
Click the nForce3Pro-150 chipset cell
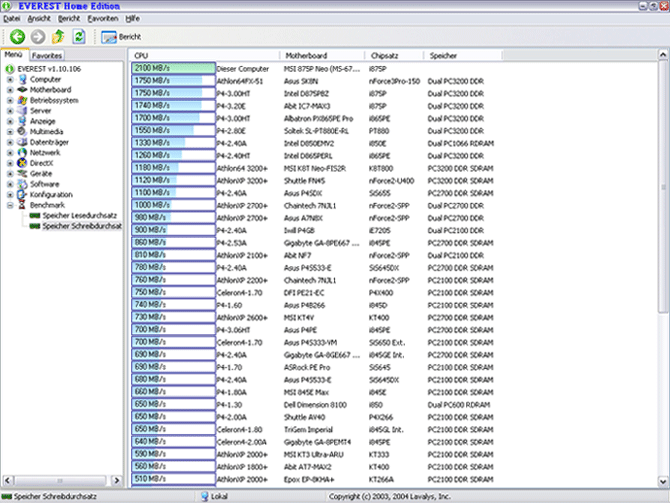click(394, 81)
